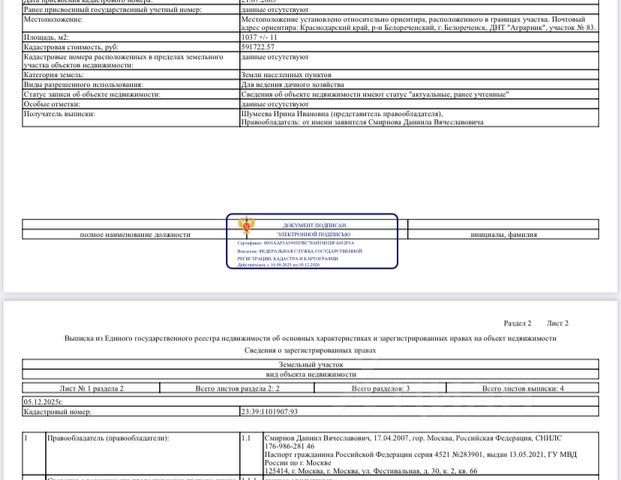Image resolution: width=621 pixels, height=480 pixels.
Task: Click the line 'России по г. Москве'
Action: (298, 463)
